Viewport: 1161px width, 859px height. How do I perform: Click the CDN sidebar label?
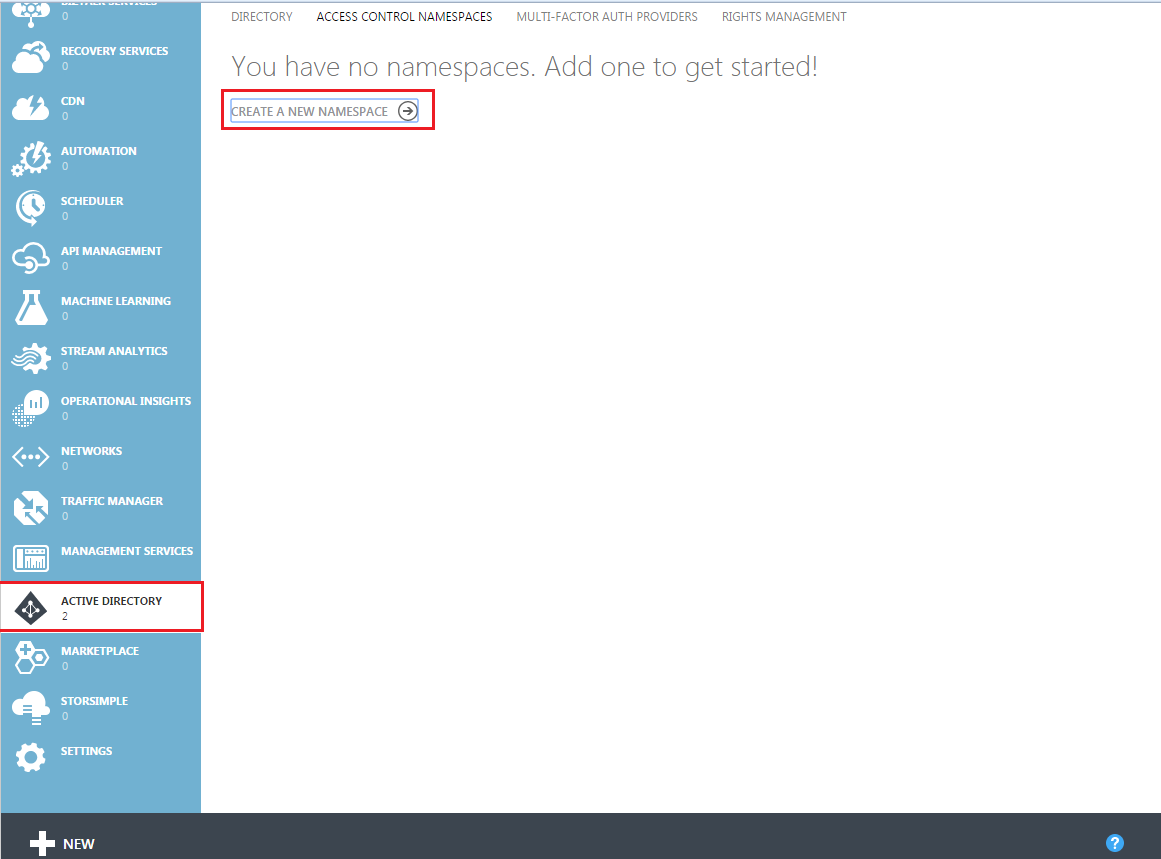[73, 101]
